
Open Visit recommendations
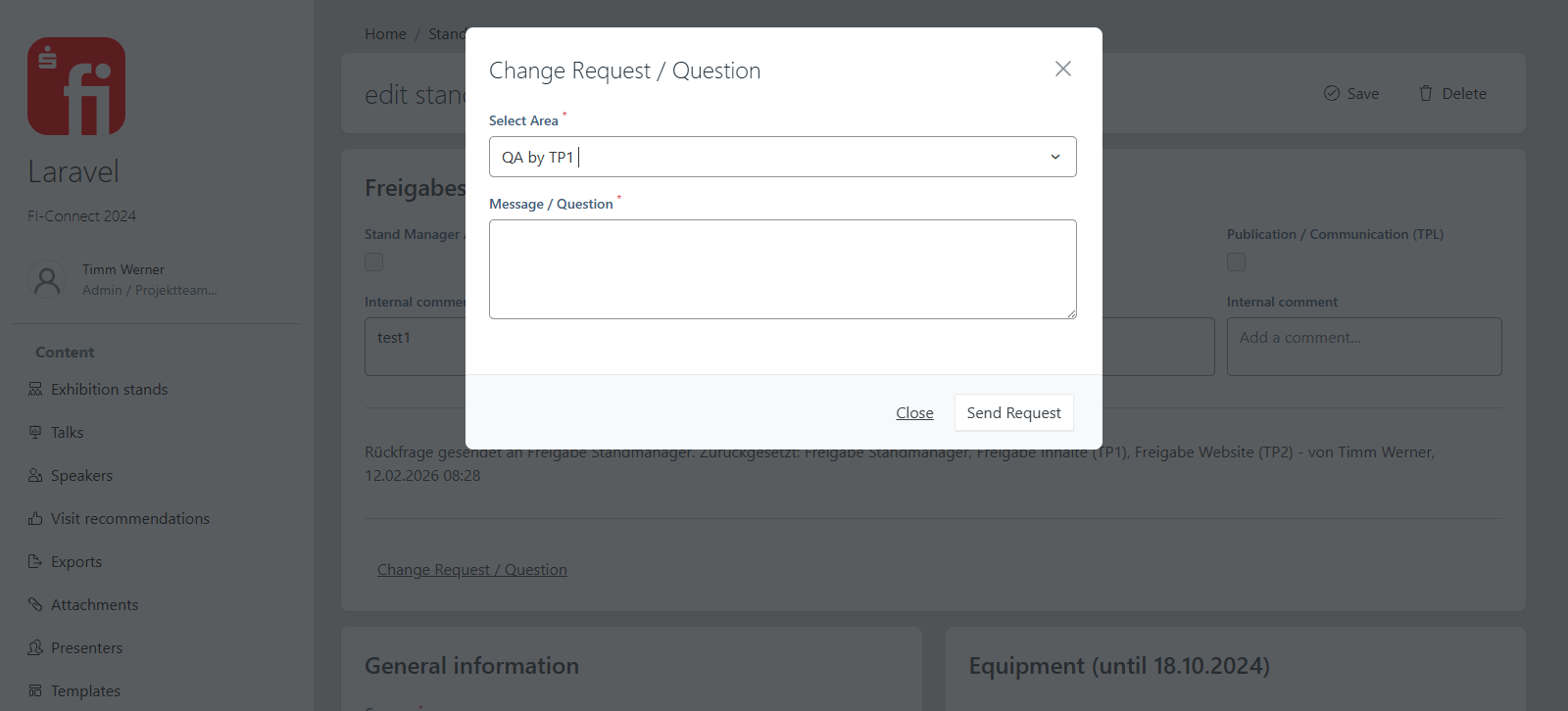coord(129,518)
